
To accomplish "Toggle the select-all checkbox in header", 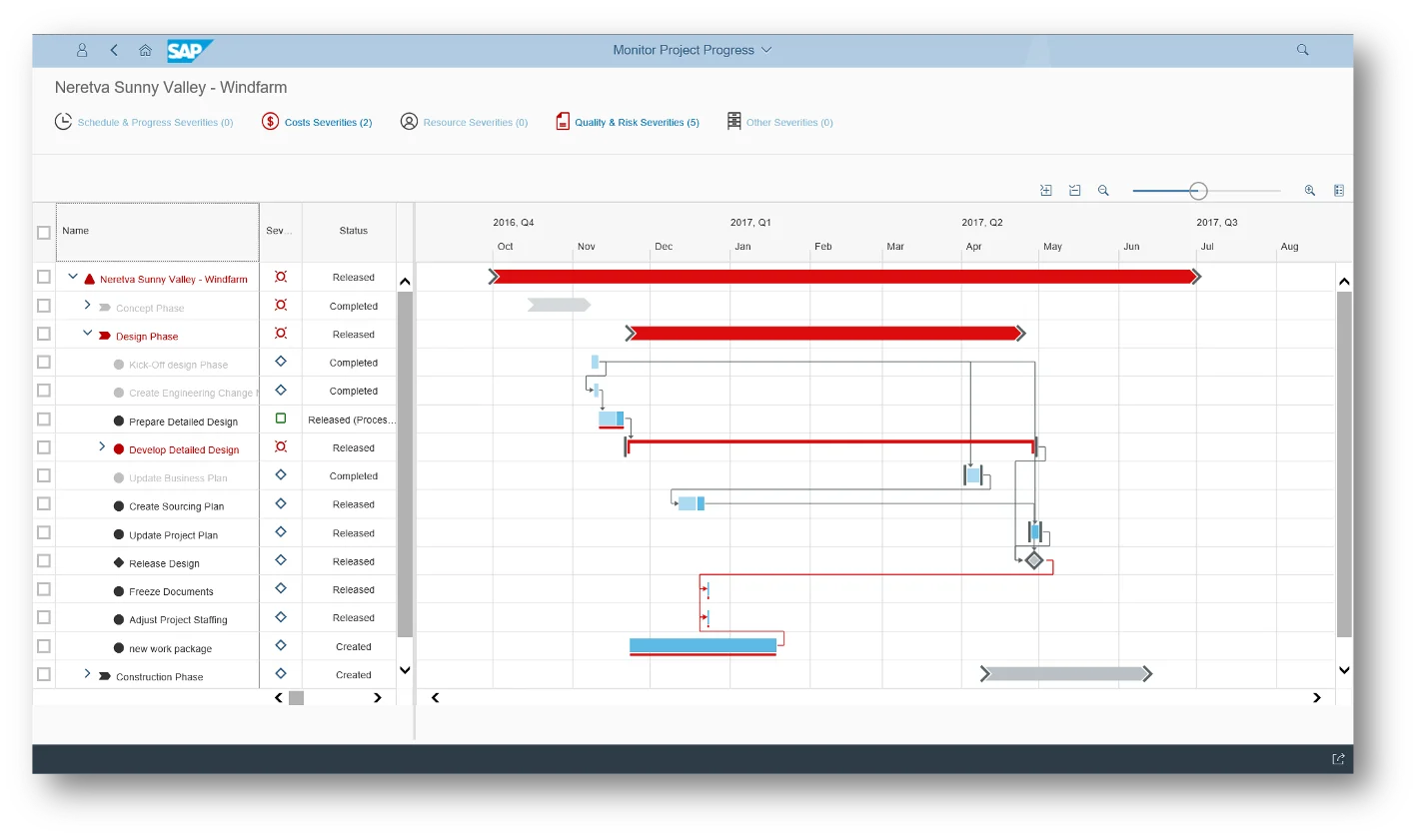I will (x=44, y=232).
